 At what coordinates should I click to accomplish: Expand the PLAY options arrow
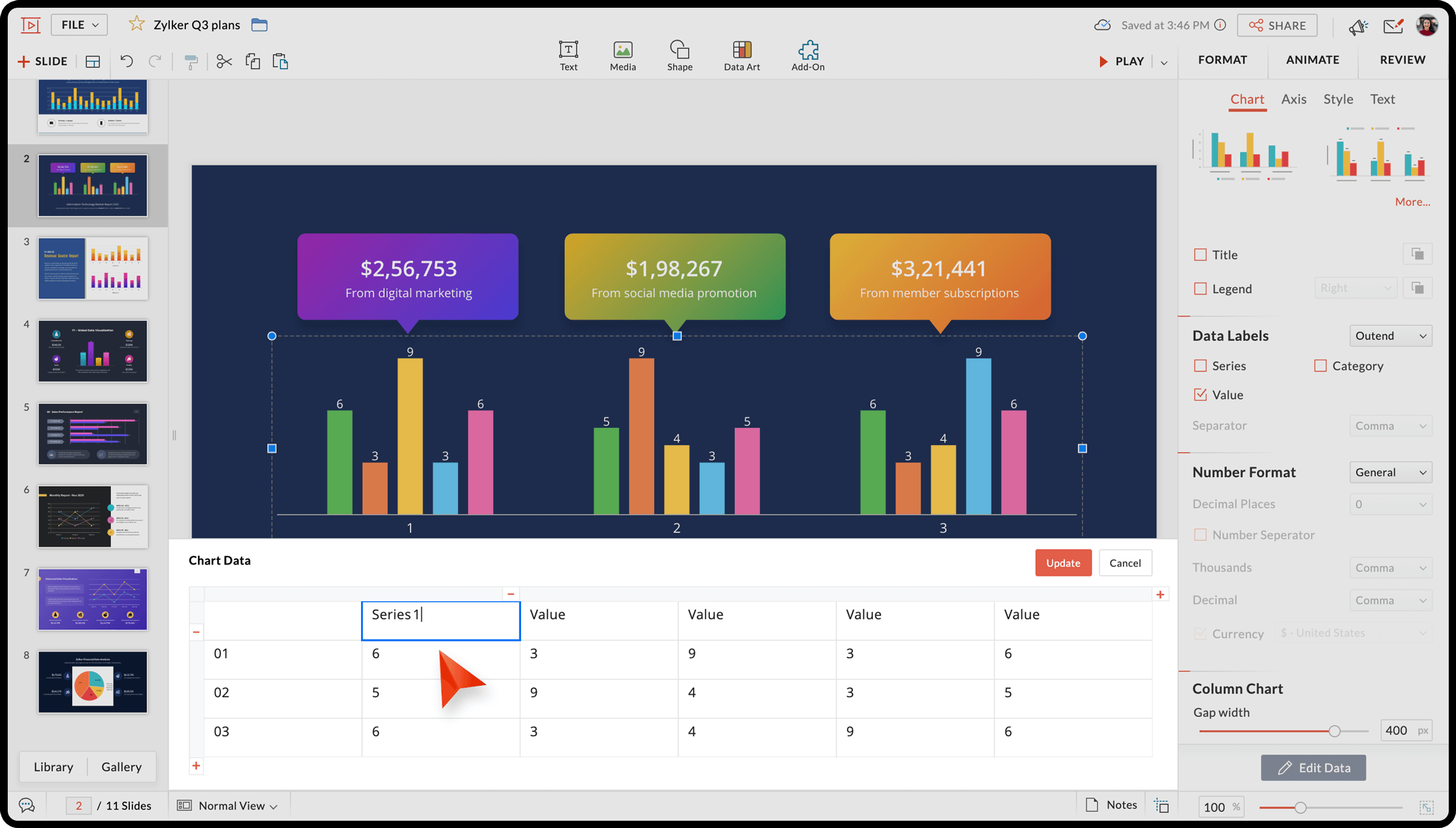tap(1164, 62)
